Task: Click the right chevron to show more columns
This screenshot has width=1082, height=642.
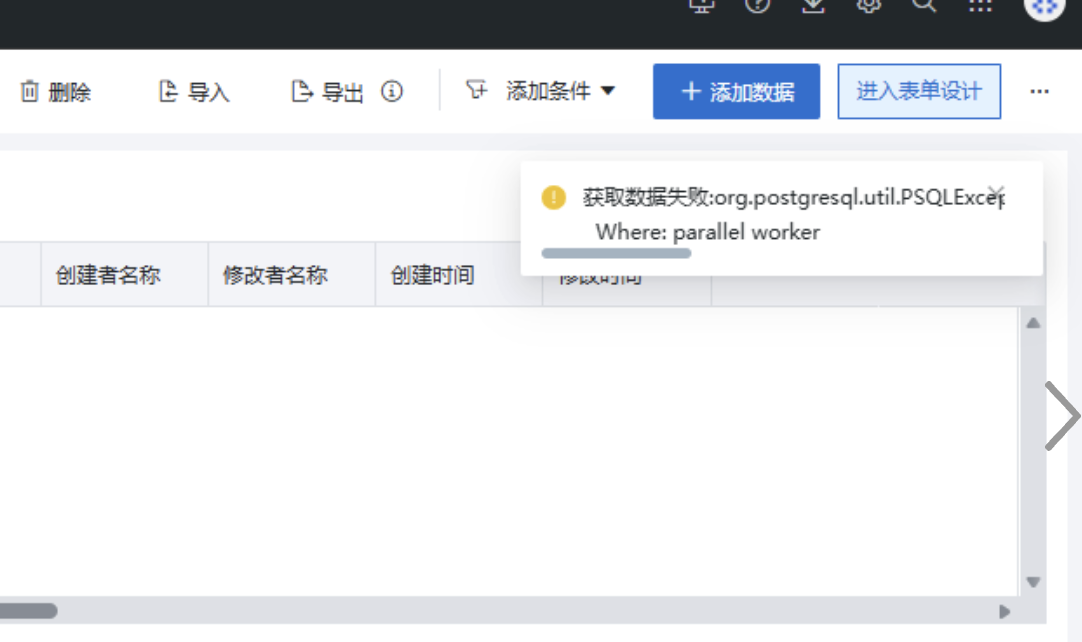Action: coord(1063,415)
